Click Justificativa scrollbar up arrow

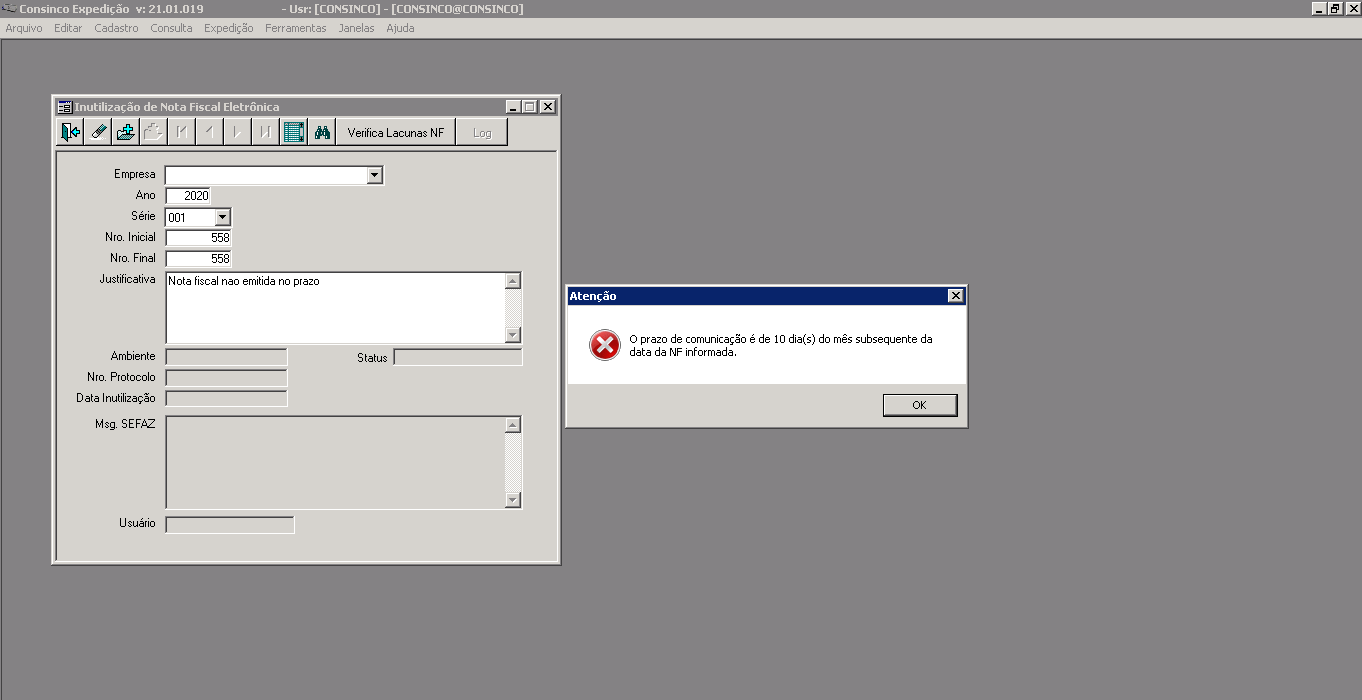[513, 281]
